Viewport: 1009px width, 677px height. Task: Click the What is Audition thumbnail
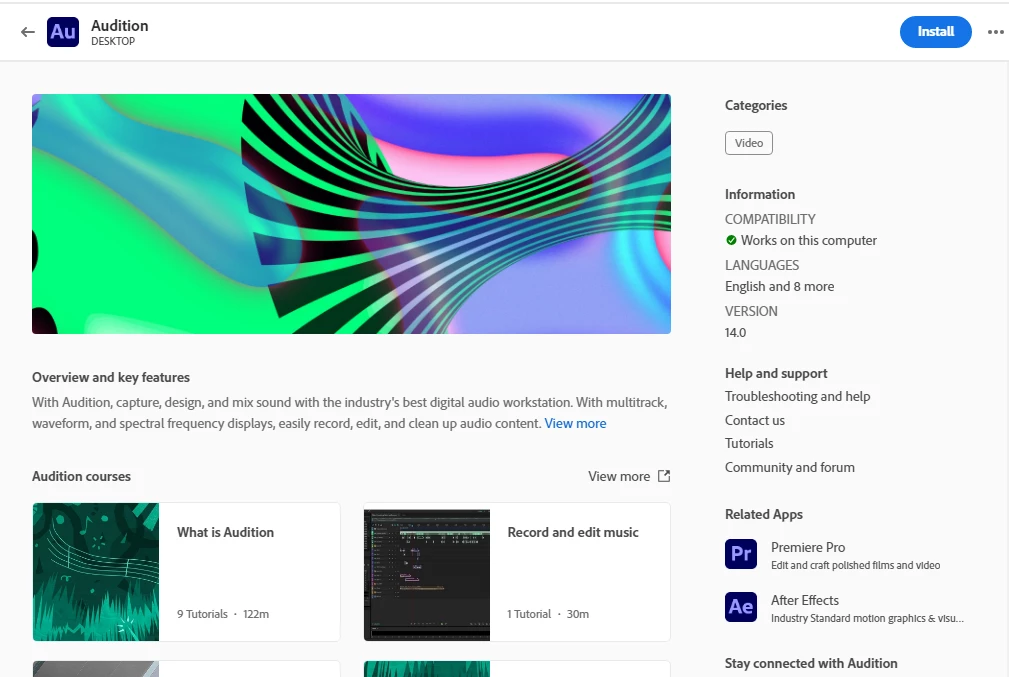click(x=96, y=571)
